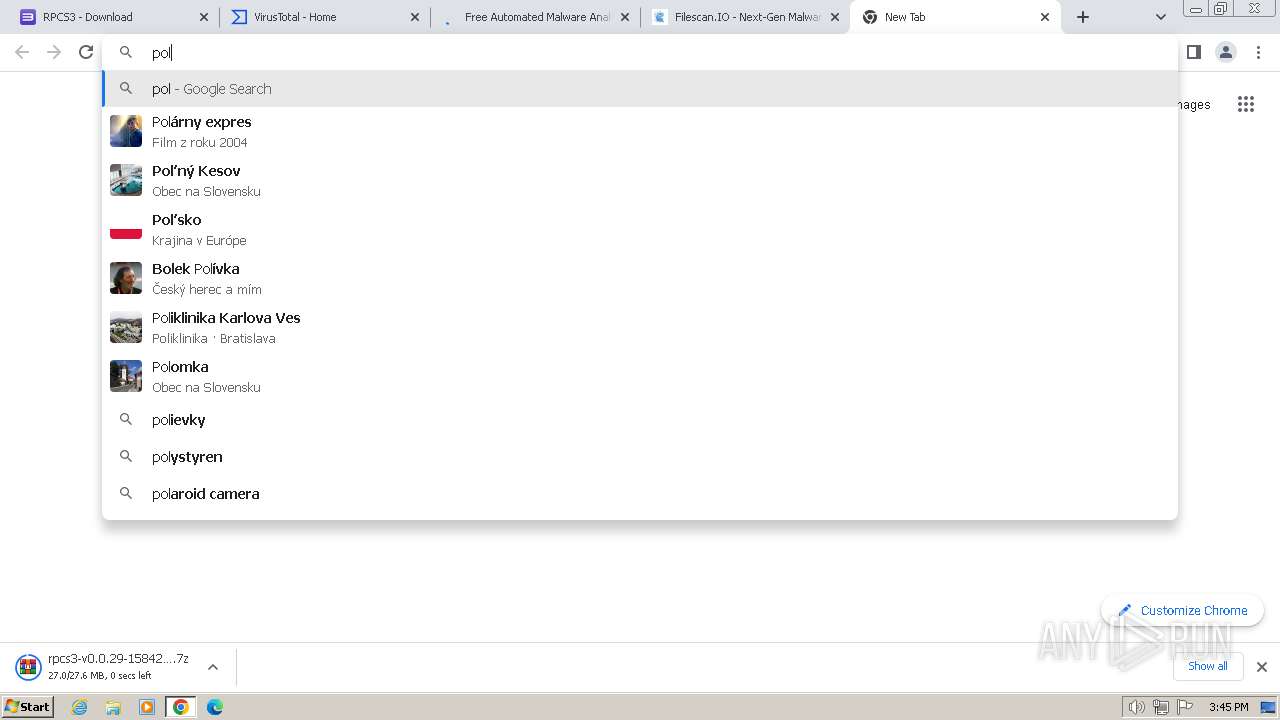Open the Google apps grid

[1246, 104]
